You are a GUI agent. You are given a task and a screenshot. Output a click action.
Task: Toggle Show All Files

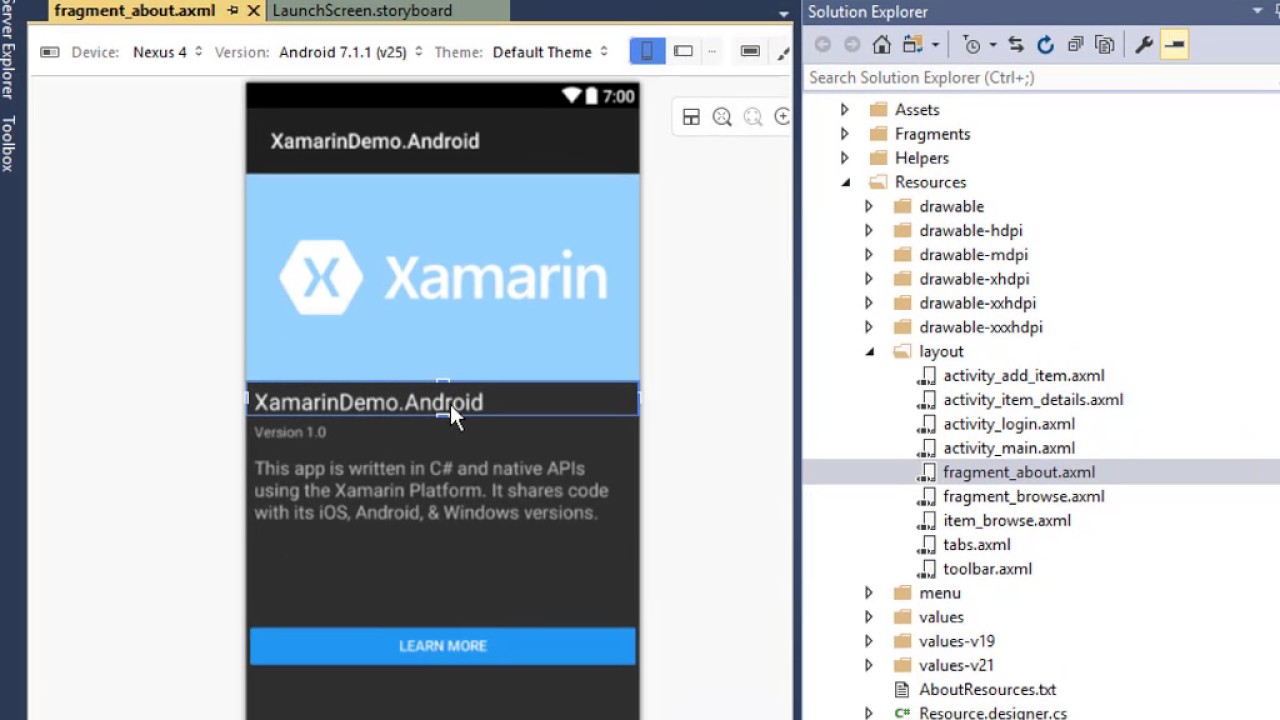tap(1104, 45)
